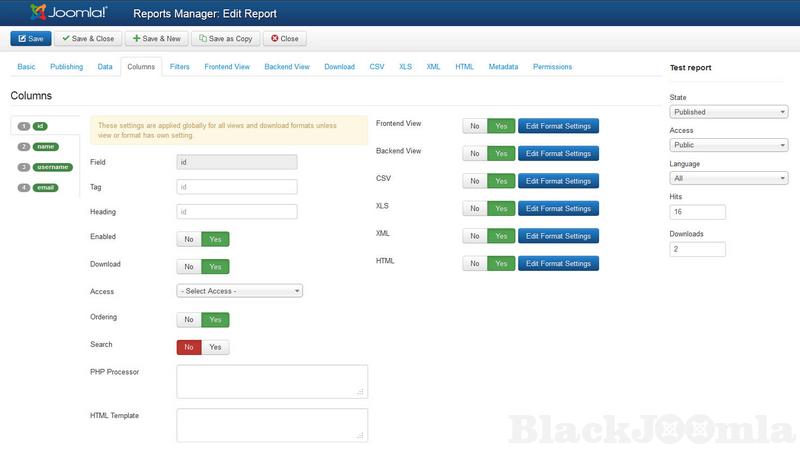Click the Save button with edit icon

30,39
